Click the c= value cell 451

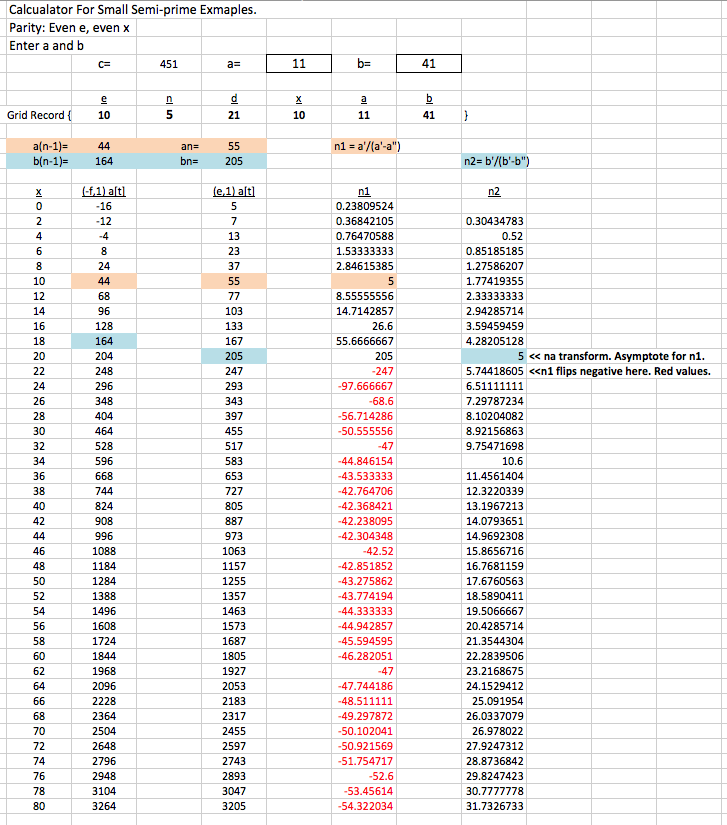click(169, 64)
